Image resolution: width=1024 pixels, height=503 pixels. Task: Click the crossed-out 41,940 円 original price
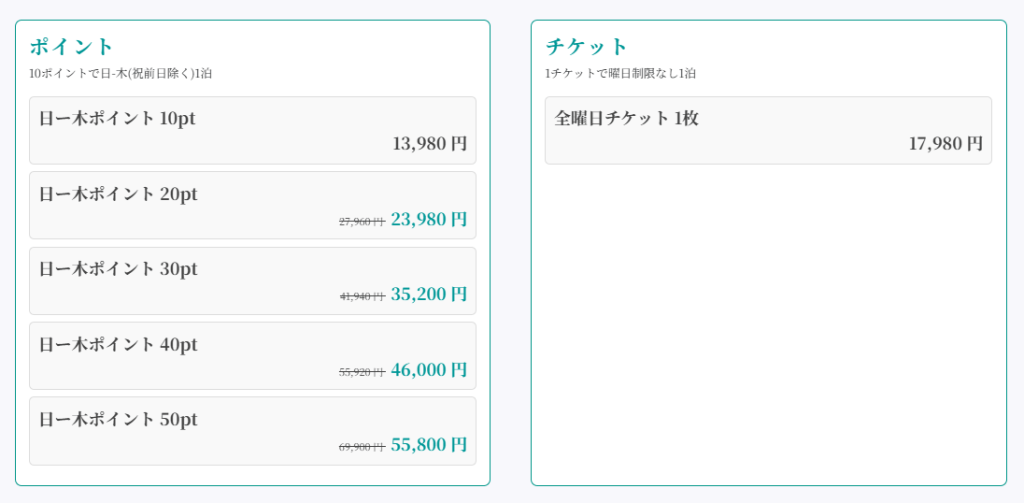[361, 296]
